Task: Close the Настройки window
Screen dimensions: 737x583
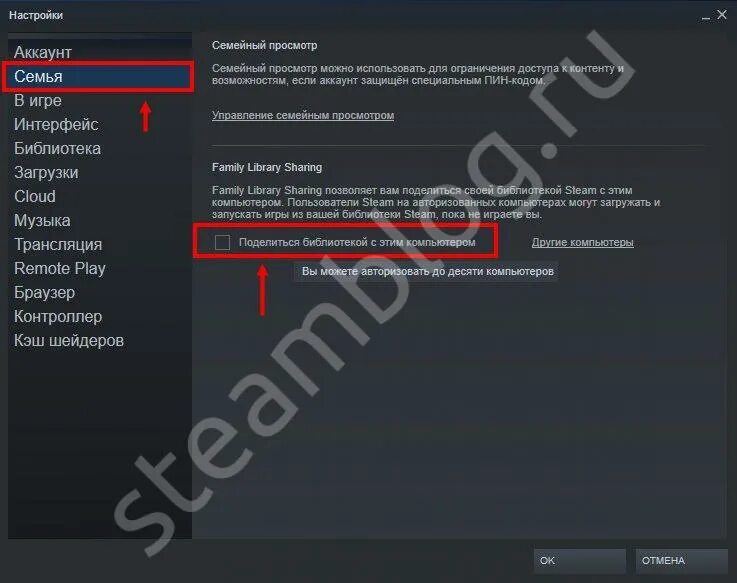Action: 721,15
